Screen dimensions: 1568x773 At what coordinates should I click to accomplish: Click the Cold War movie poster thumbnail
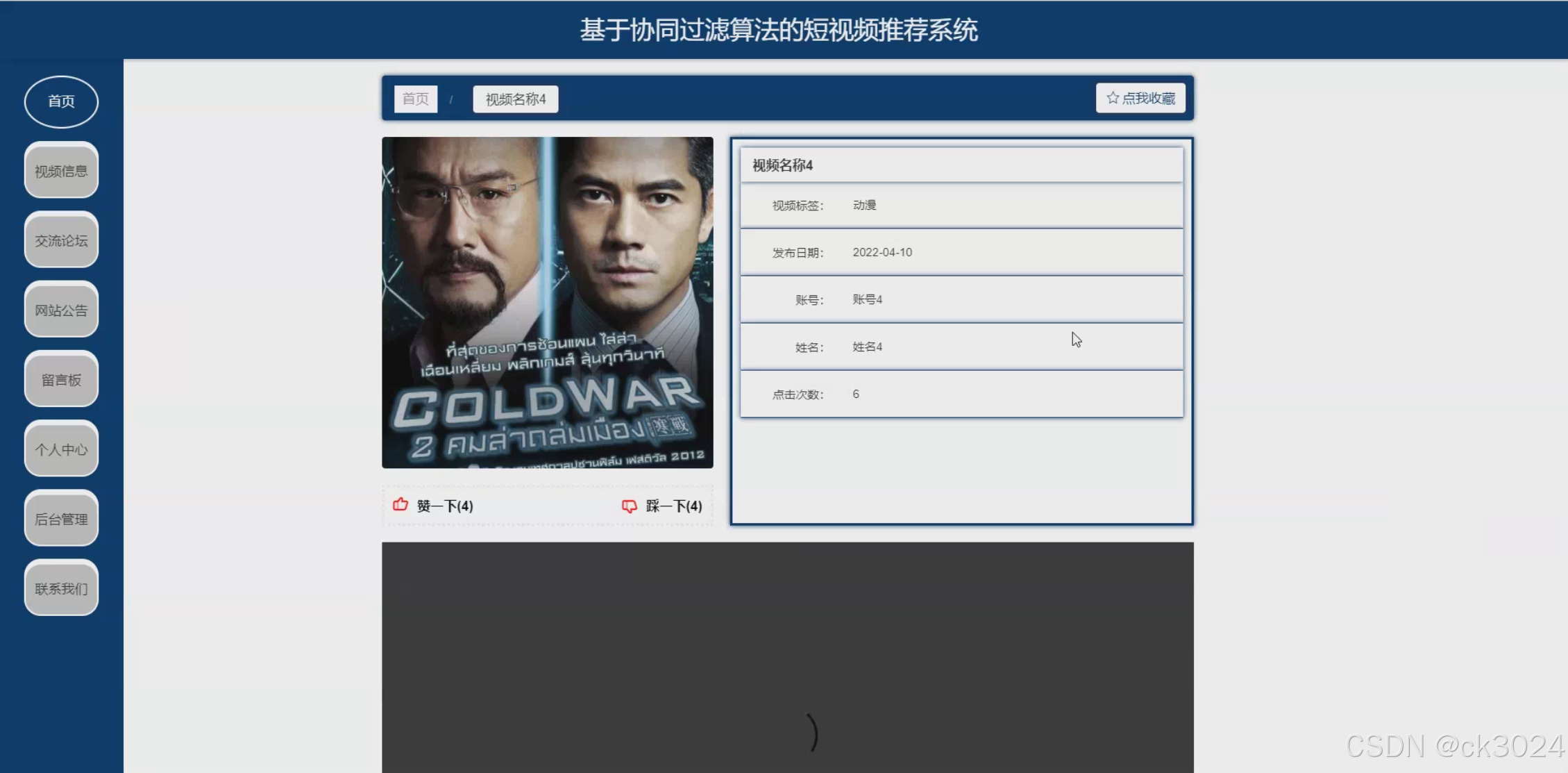pyautogui.click(x=548, y=301)
